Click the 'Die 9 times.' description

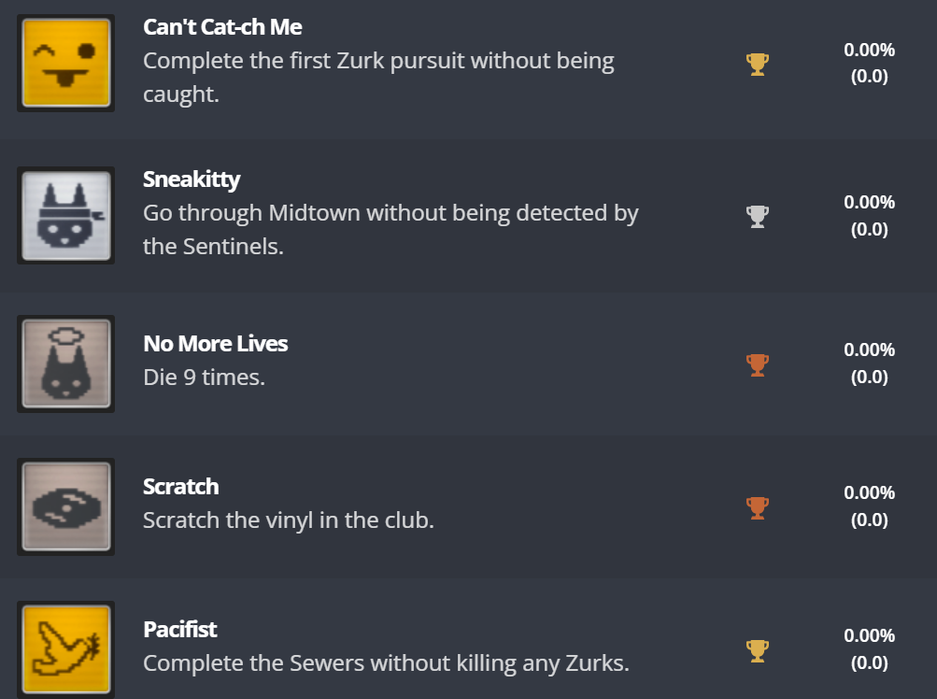(204, 378)
